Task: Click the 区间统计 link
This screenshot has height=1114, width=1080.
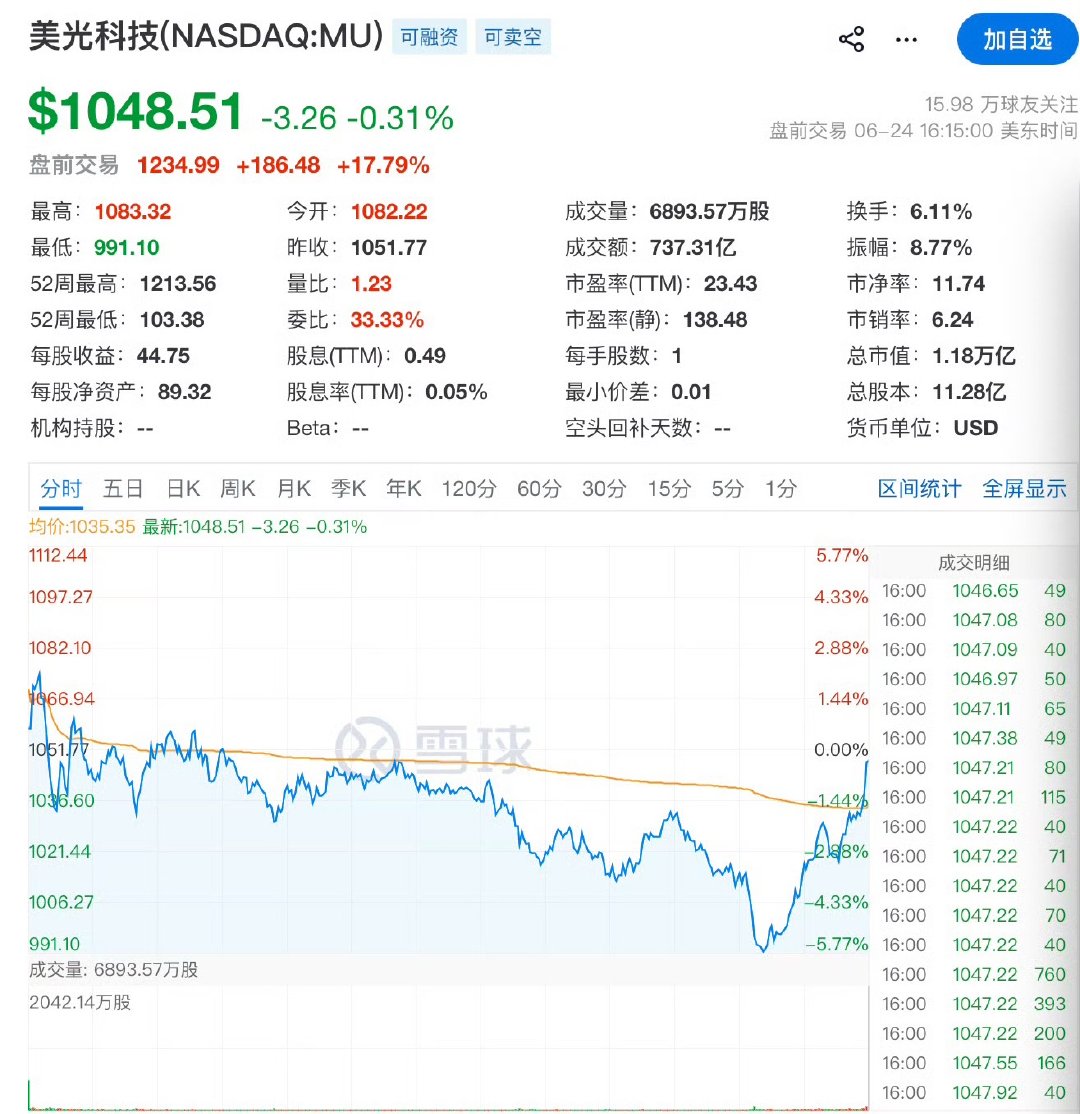Action: (919, 489)
